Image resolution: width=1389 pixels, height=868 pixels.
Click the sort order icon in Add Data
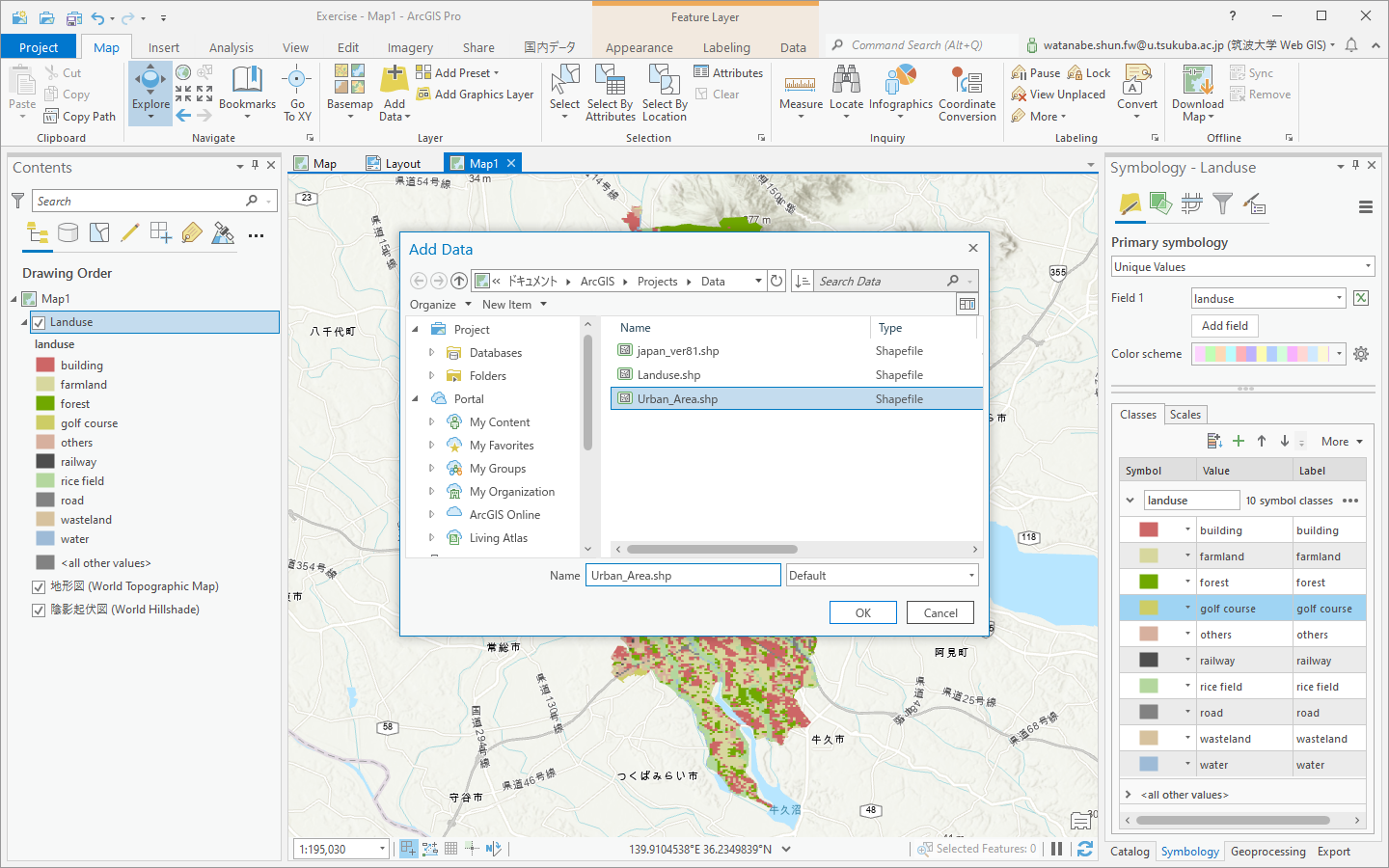click(803, 281)
